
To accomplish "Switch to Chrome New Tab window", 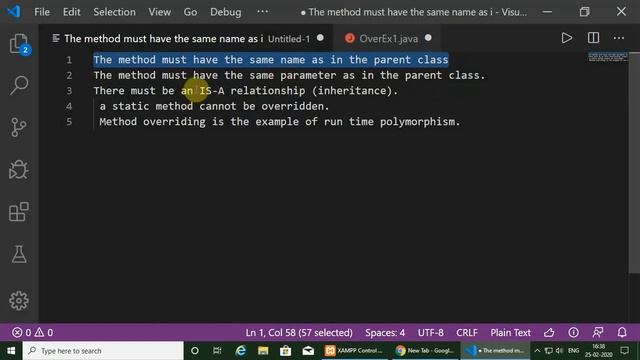I will click(x=424, y=351).
